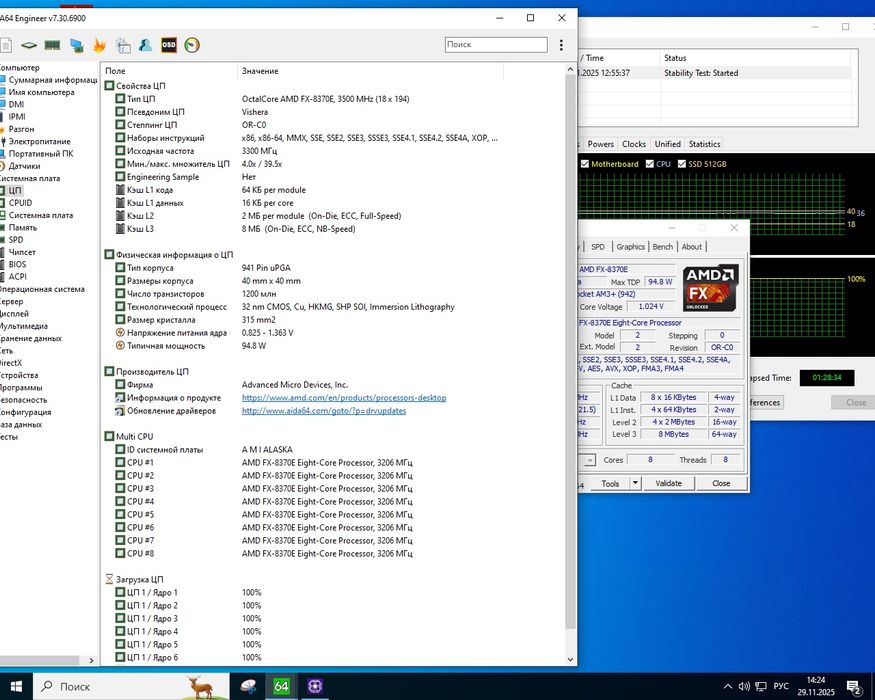Toggle the Motherboard checkbox in stability test
Viewport: 875px width, 700px height.
(x=585, y=164)
